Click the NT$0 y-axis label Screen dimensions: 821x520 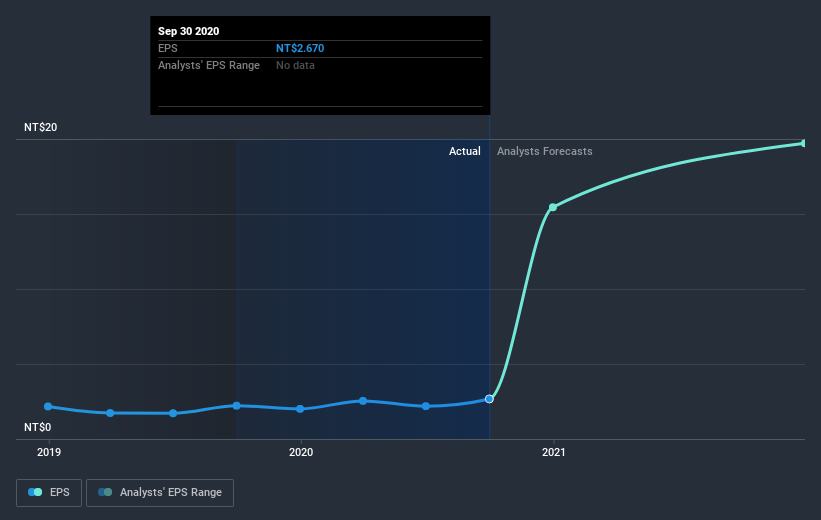(37, 427)
